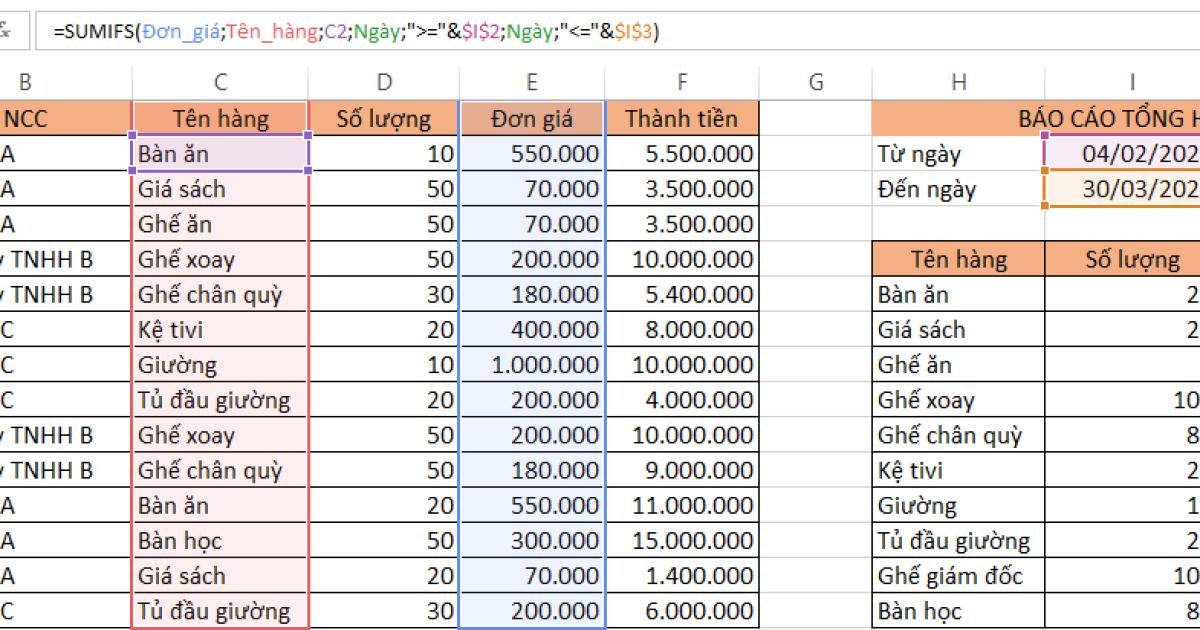Click the end date cell 30/03/202...
Screen dimensions: 1200x630
point(1140,188)
